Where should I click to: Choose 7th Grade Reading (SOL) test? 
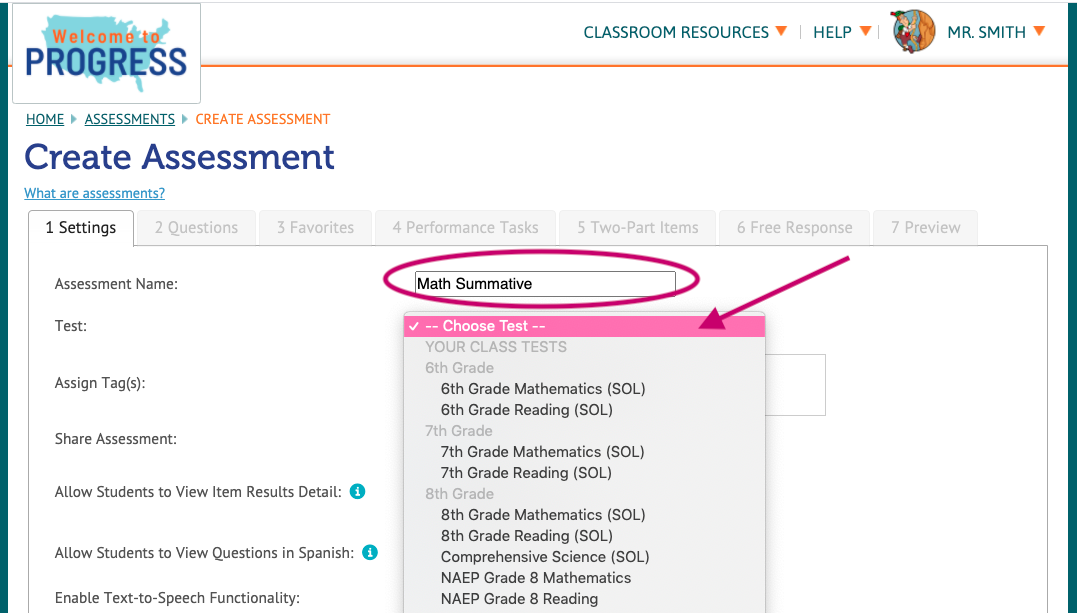pos(525,473)
